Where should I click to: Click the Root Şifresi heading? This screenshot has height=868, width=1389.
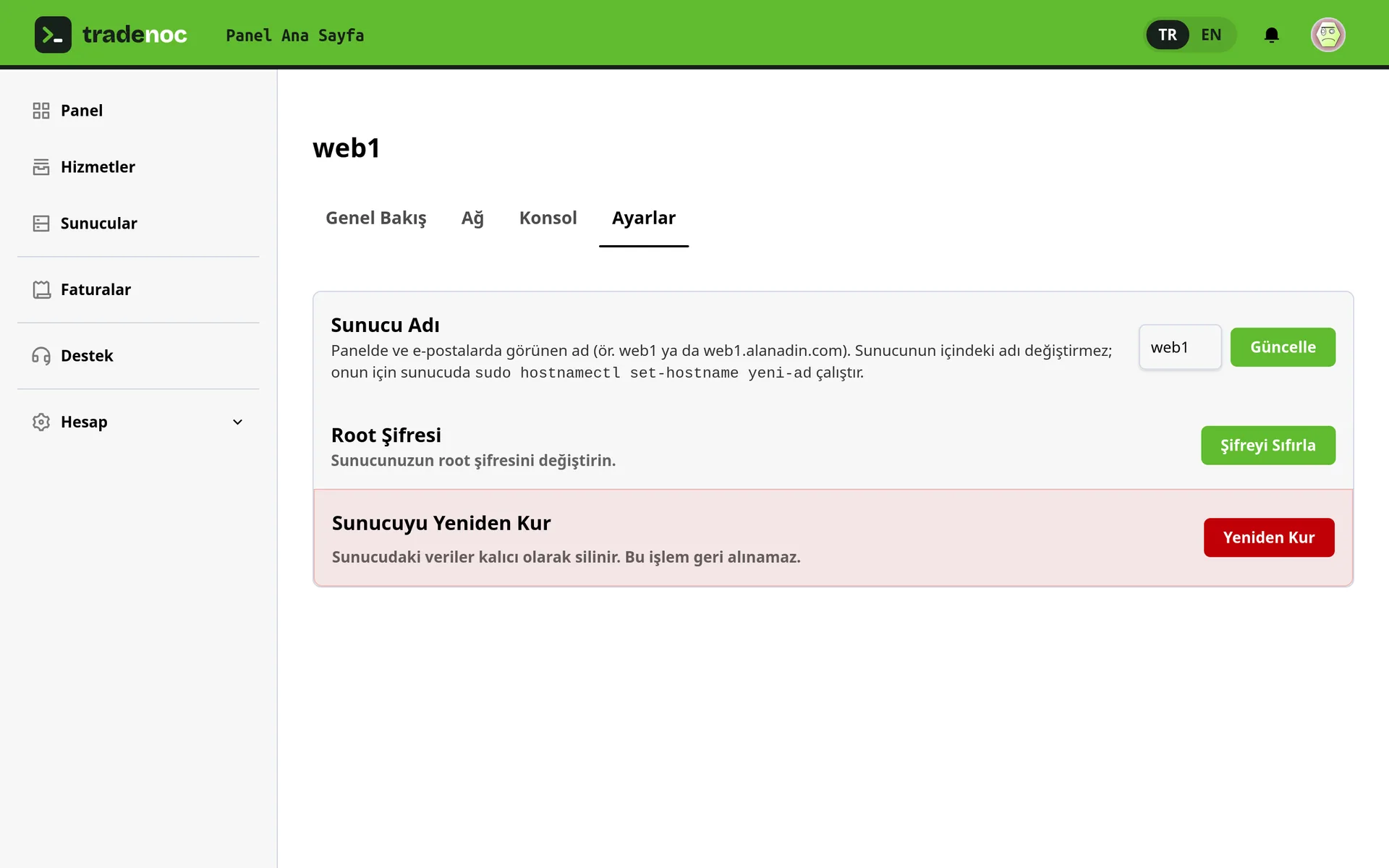coord(386,435)
